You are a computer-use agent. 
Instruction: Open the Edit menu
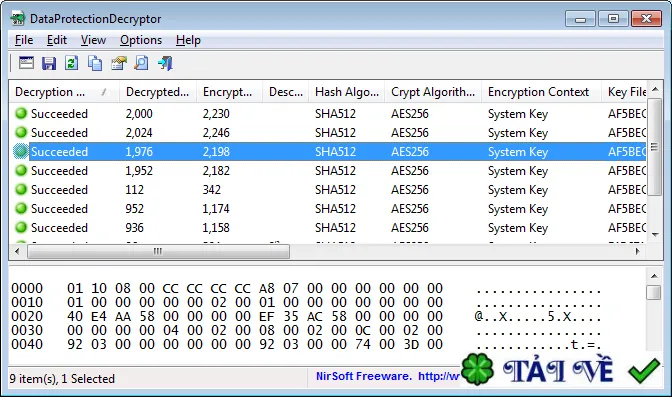pos(57,40)
